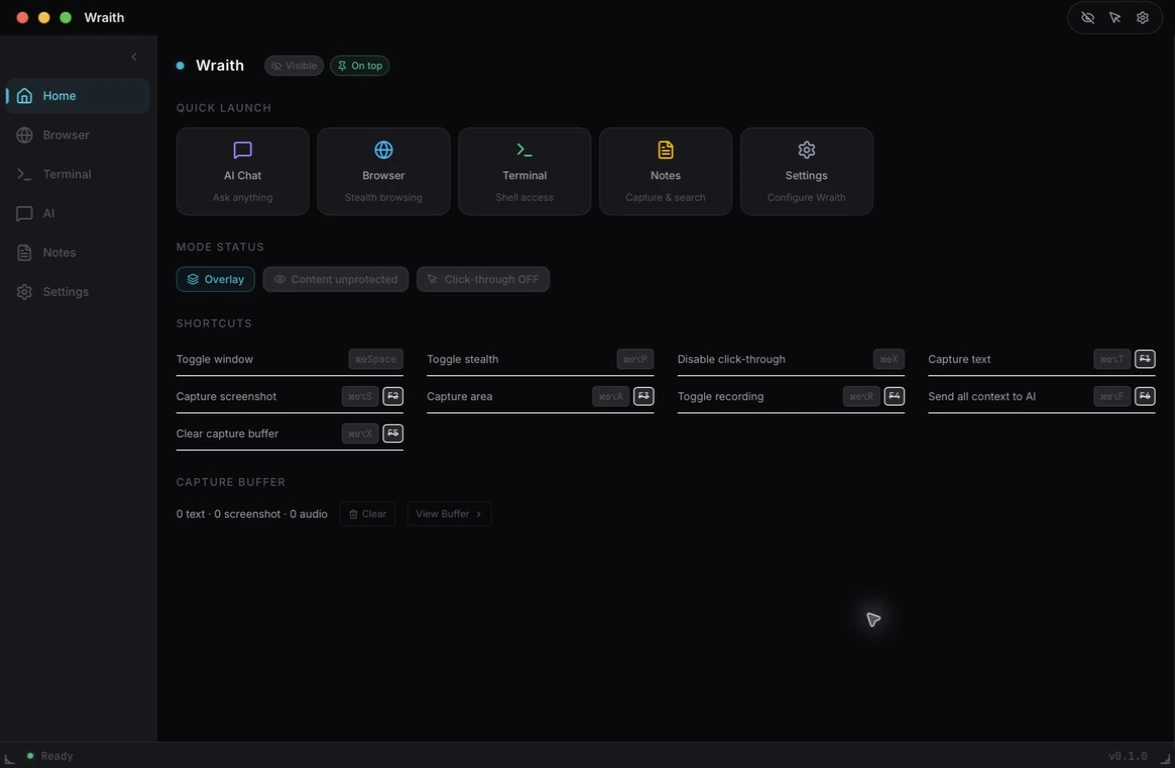Click the gear icon on Settings card
The height and width of the screenshot is (768, 1175).
click(806, 150)
